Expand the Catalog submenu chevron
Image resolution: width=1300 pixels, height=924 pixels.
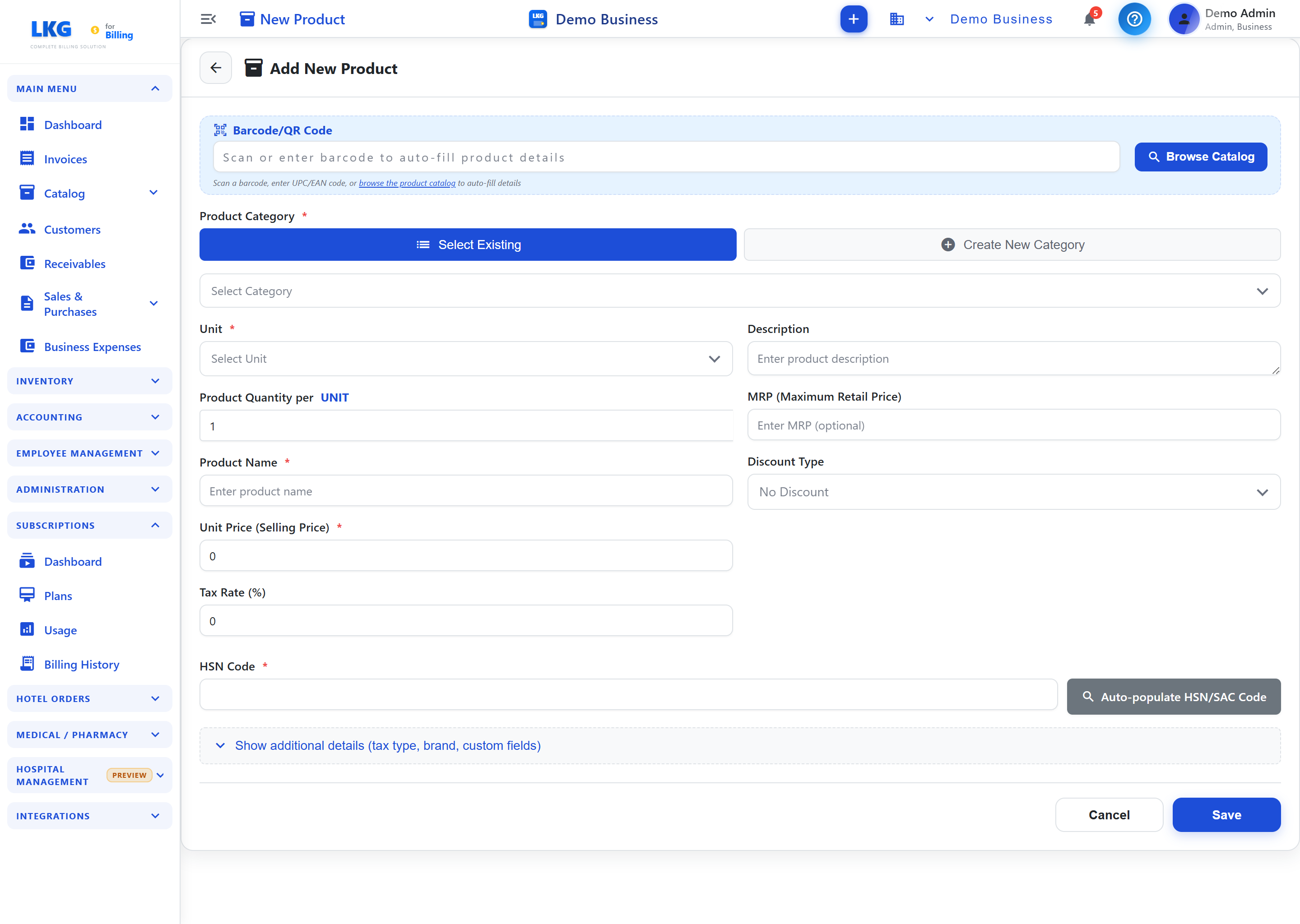click(x=153, y=193)
